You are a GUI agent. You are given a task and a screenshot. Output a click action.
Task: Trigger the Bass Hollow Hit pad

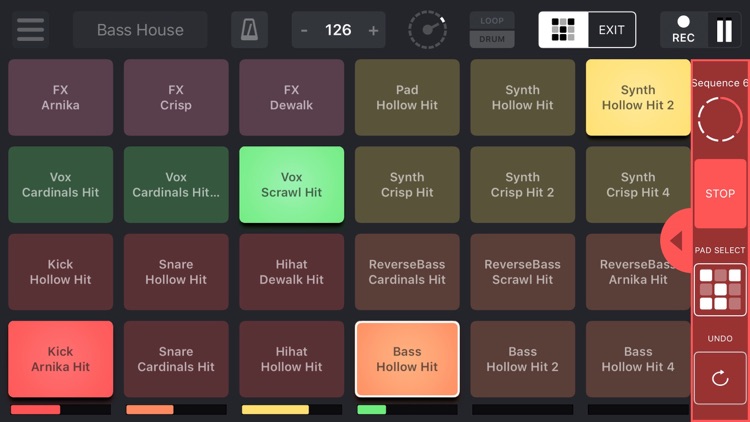[407, 359]
